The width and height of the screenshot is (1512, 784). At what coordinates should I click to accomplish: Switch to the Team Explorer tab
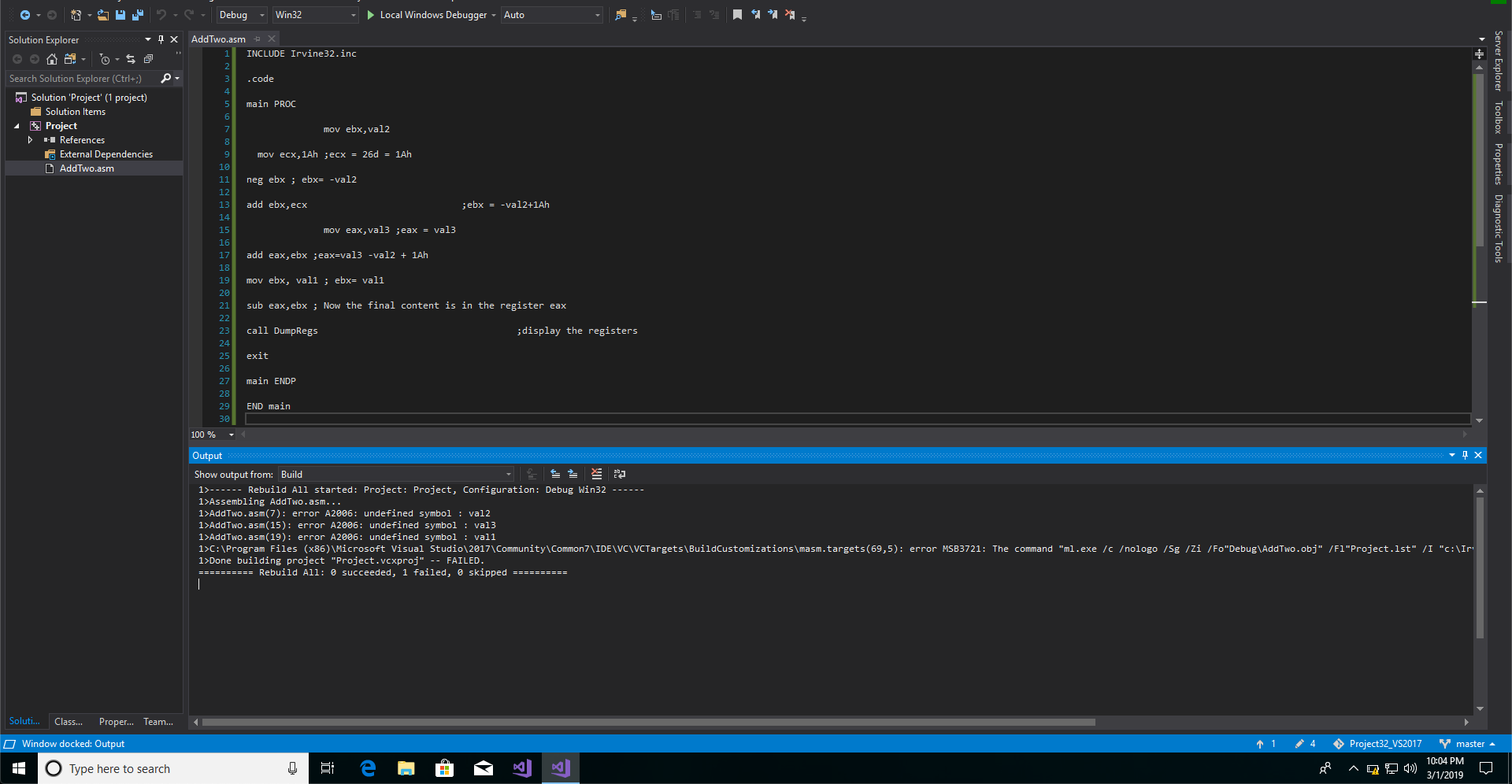pyautogui.click(x=158, y=722)
